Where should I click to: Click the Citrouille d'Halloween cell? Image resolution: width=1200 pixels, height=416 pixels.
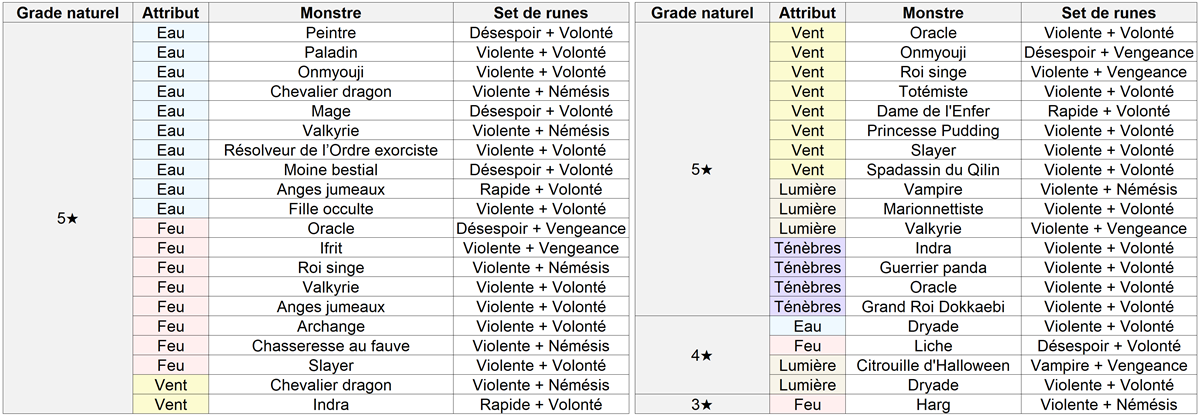[x=933, y=365]
